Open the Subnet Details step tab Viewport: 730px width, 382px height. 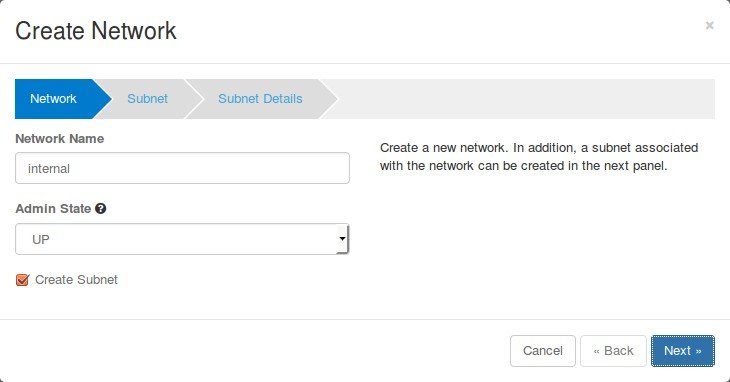click(260, 99)
